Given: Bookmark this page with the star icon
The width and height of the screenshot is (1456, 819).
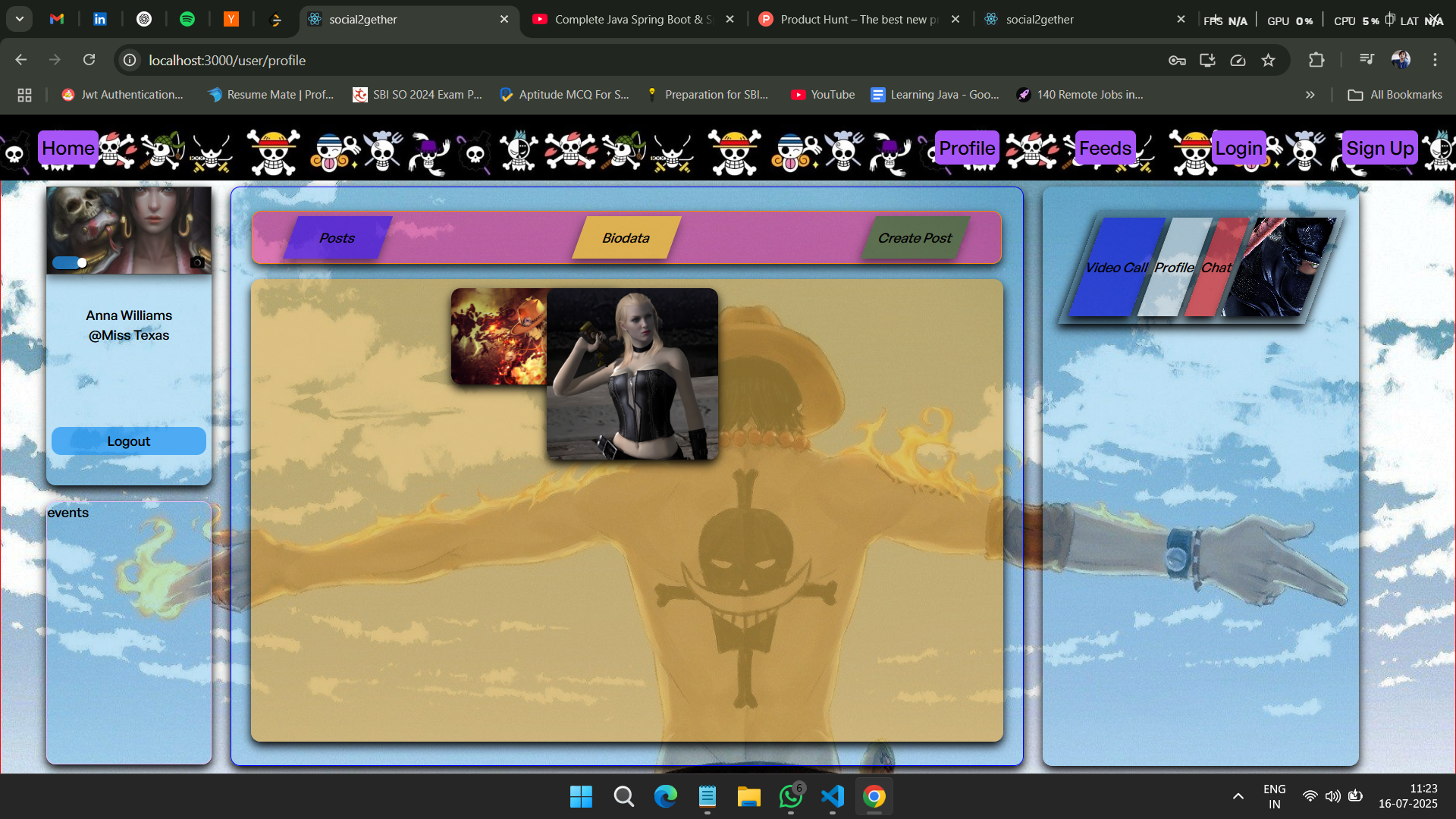Looking at the screenshot, I should [x=1268, y=60].
